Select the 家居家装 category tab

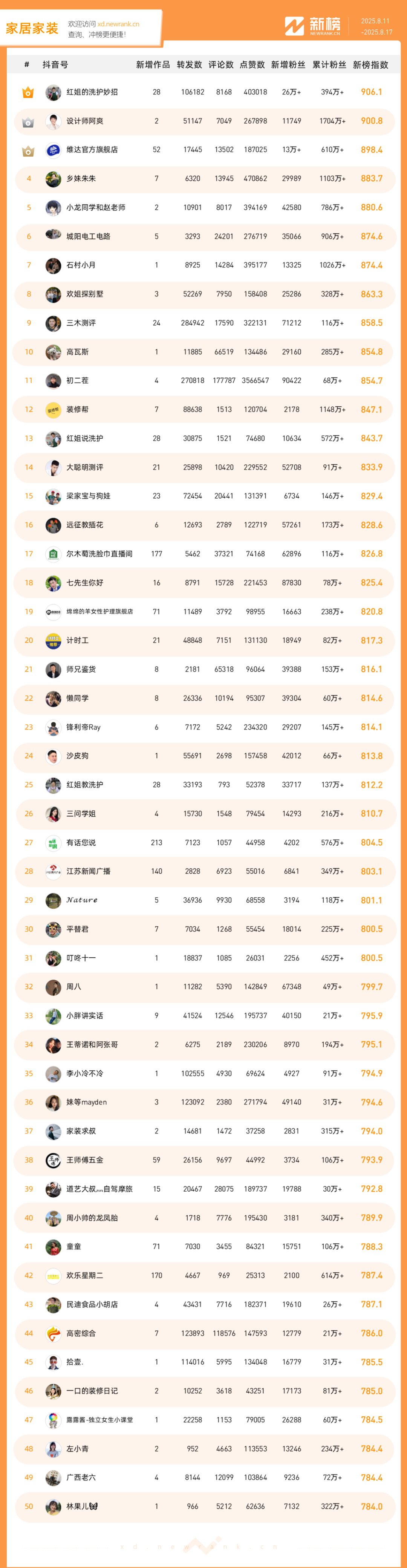(x=32, y=28)
